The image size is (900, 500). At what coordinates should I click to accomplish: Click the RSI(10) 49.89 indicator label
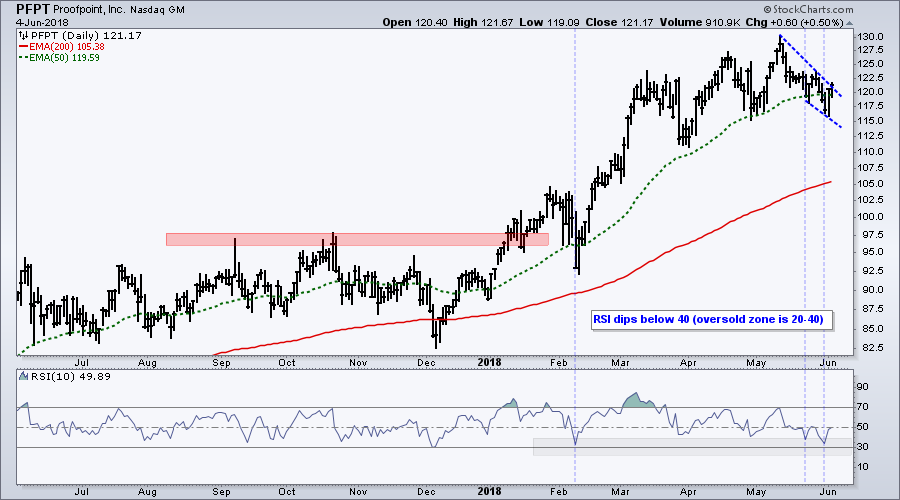click(70, 377)
